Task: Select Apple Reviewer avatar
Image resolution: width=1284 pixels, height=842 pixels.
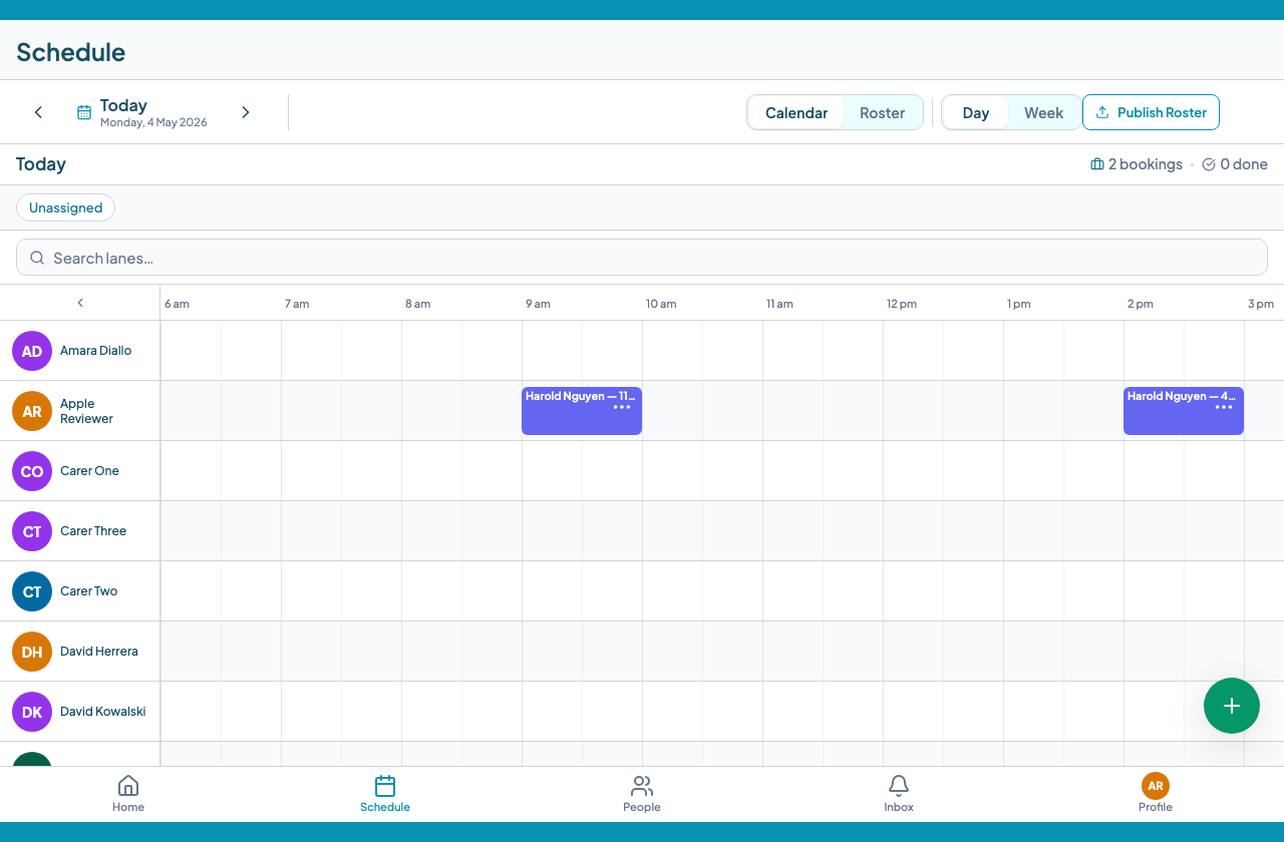Action: click(x=32, y=411)
